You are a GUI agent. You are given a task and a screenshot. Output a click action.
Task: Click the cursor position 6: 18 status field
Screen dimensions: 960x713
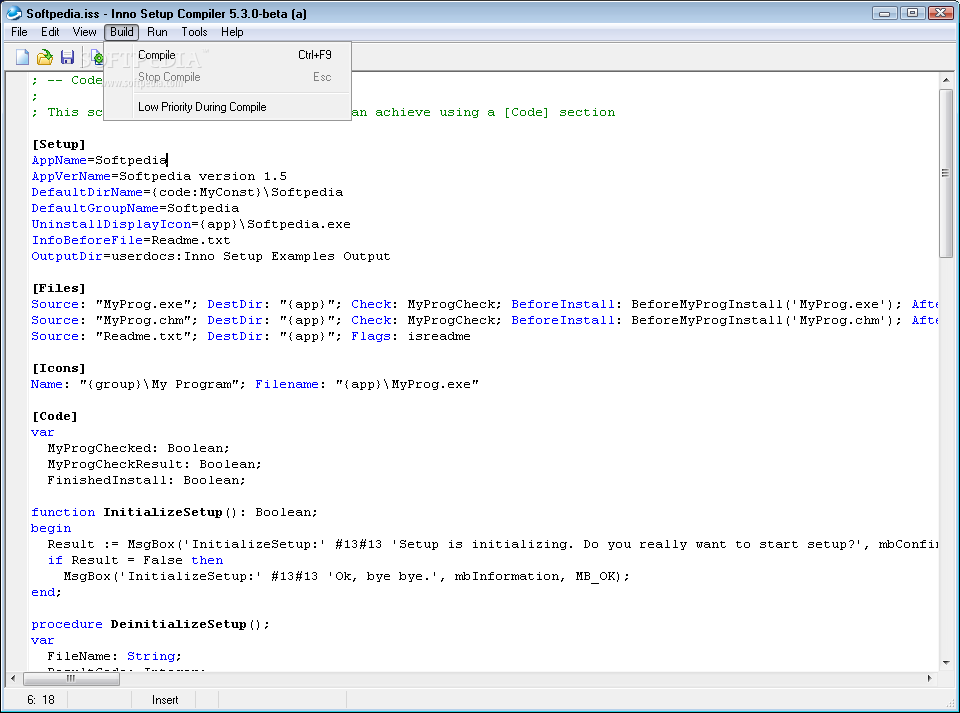coord(40,700)
